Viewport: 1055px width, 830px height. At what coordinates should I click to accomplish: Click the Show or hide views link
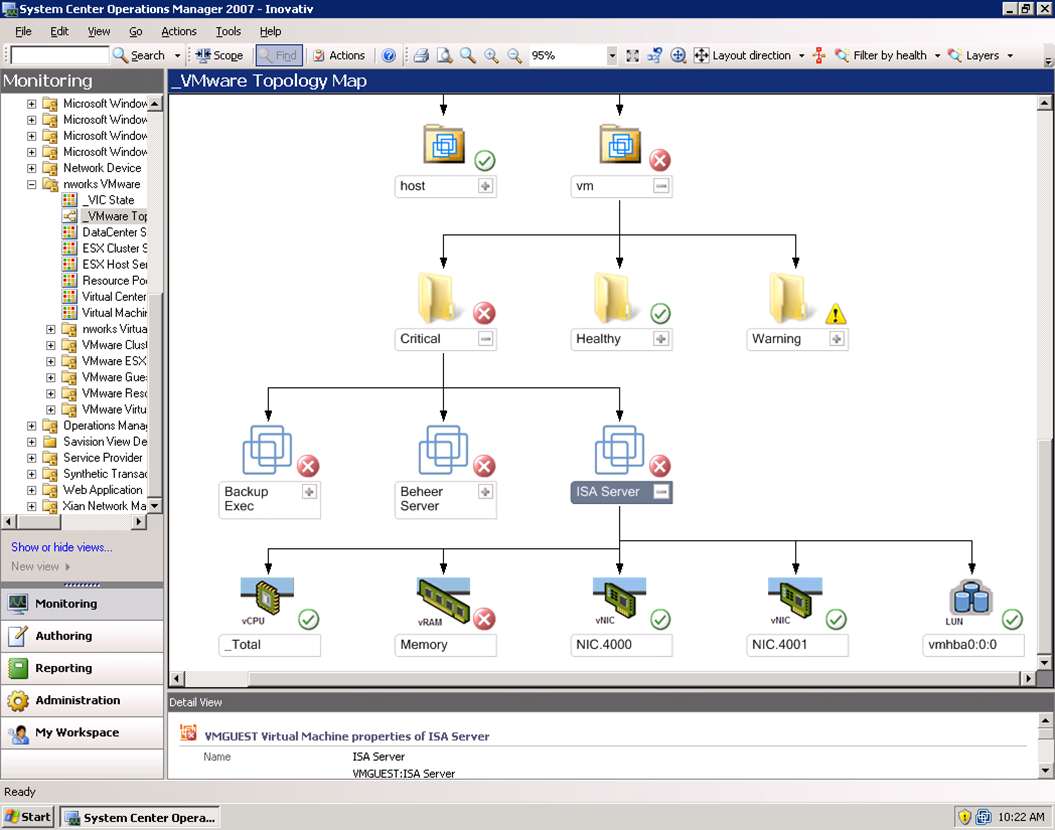click(x=62, y=548)
